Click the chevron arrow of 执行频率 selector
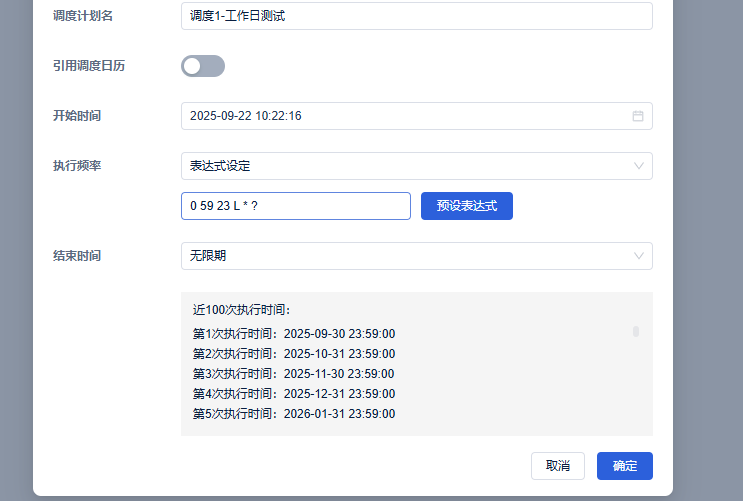 coord(639,166)
